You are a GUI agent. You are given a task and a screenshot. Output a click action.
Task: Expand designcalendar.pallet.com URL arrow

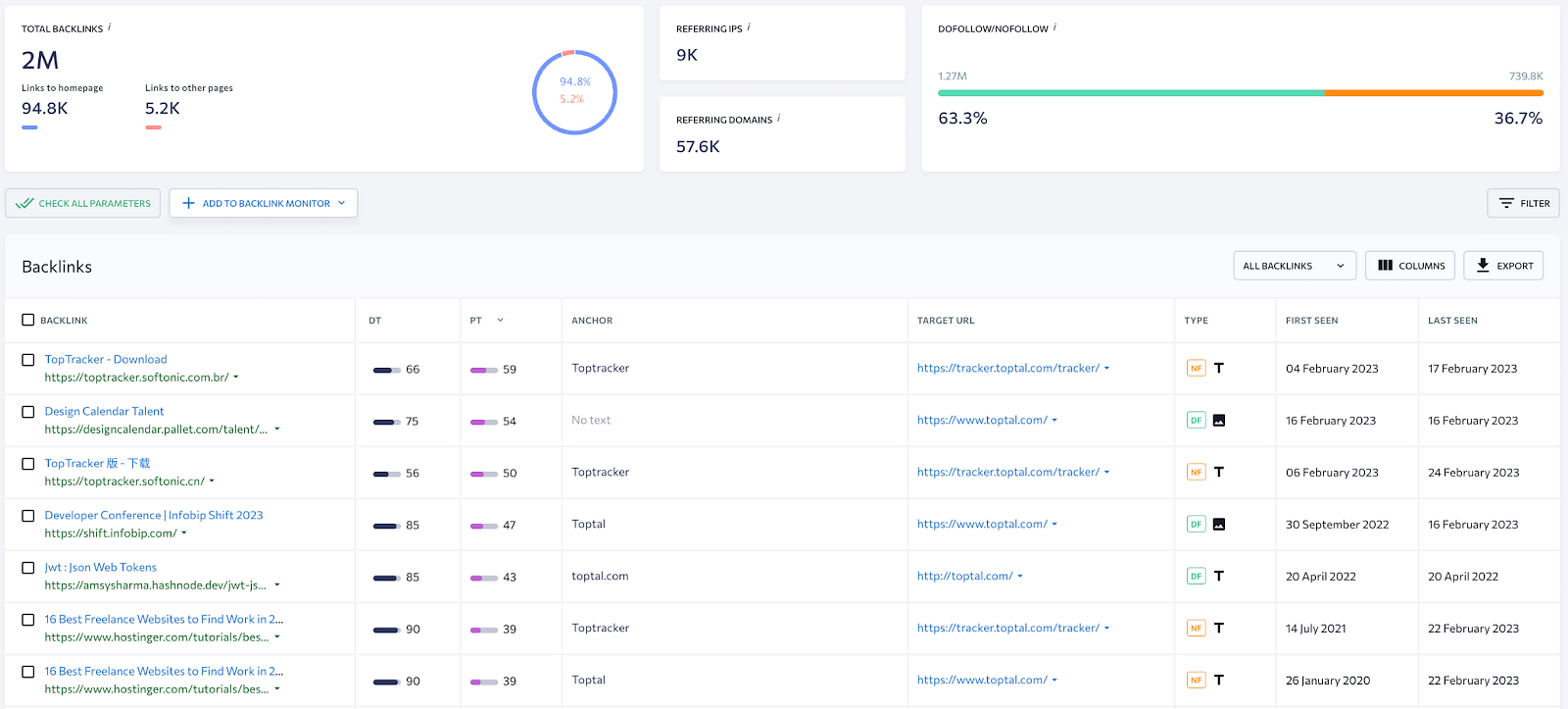[x=277, y=430]
